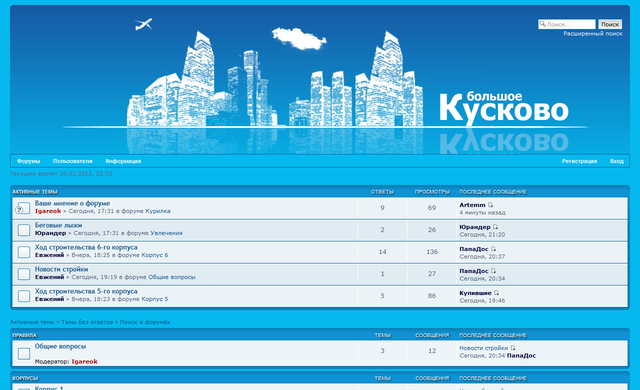The height and width of the screenshot is (390, 640).
Task: Click the forum icon beside 'Общие вопросы'
Action: pos(24,354)
